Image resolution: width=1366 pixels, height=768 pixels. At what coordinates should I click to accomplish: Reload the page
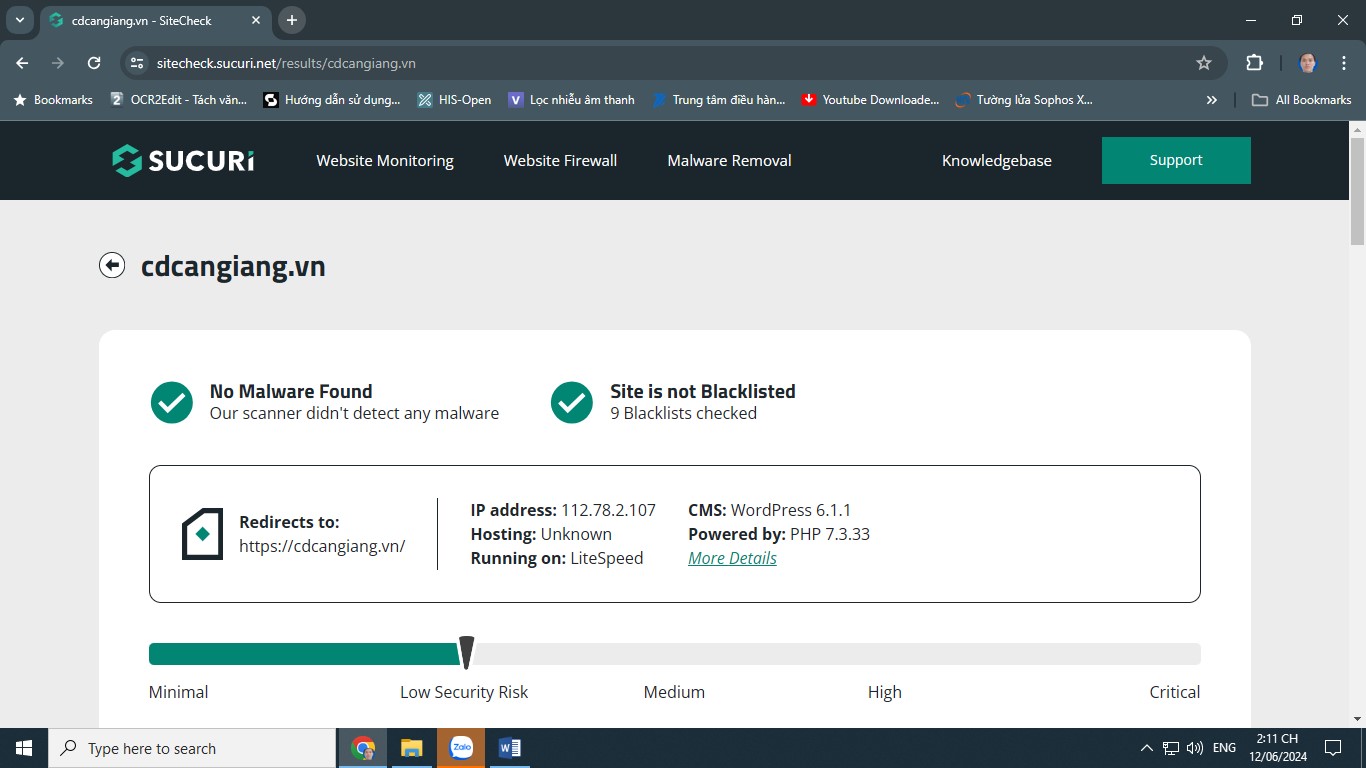pos(94,63)
